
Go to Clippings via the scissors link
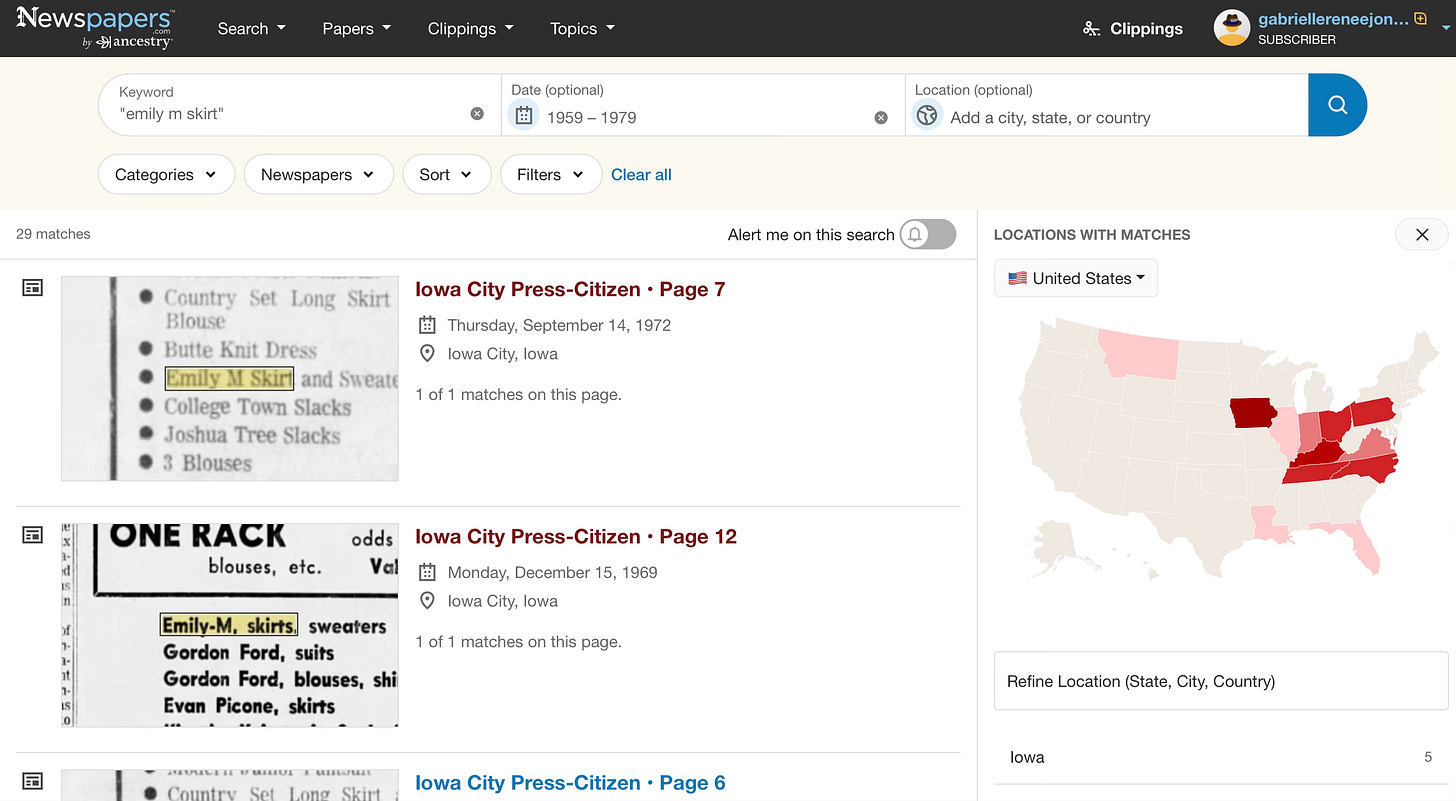coord(1133,29)
